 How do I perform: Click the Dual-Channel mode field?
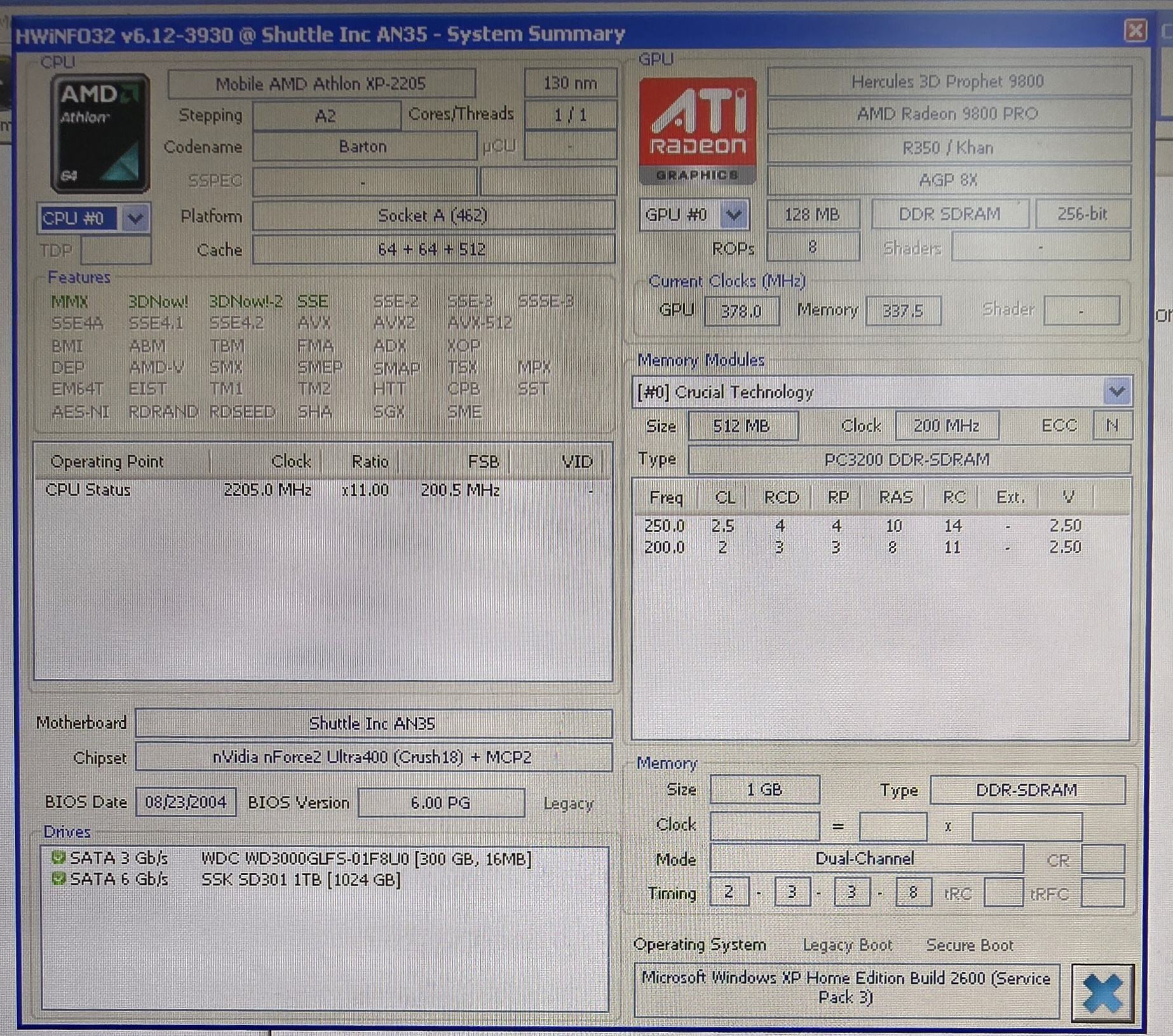(x=866, y=859)
